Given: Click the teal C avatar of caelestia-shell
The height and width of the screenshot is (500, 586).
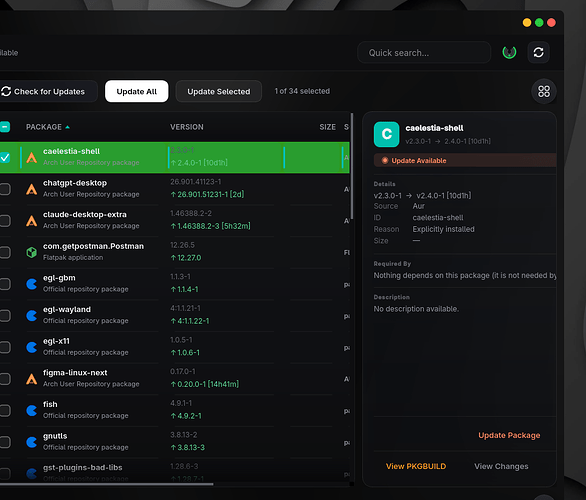Looking at the screenshot, I should [386, 134].
